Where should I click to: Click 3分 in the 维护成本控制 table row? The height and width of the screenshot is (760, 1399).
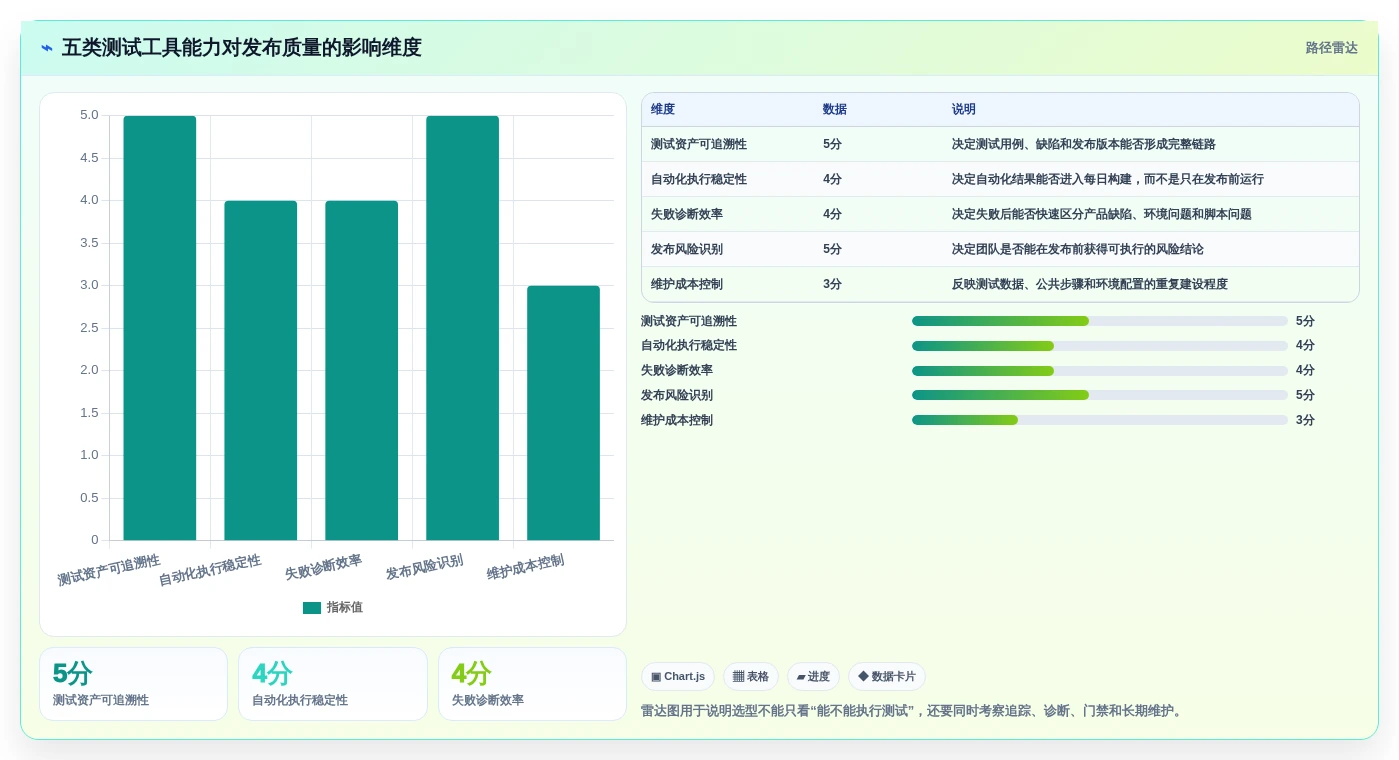832,284
